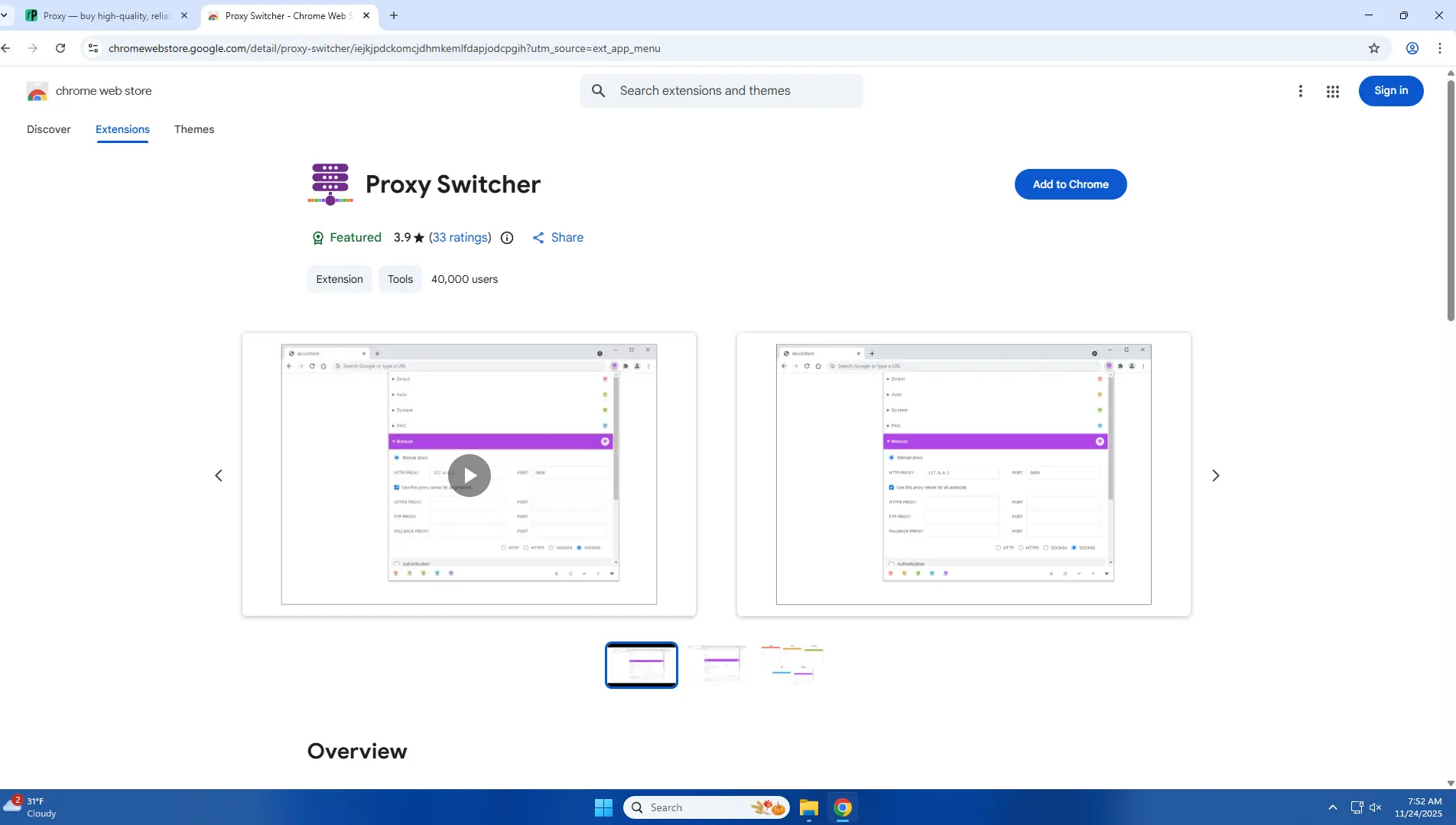Click the Proxy Switcher title heading

coord(453,184)
